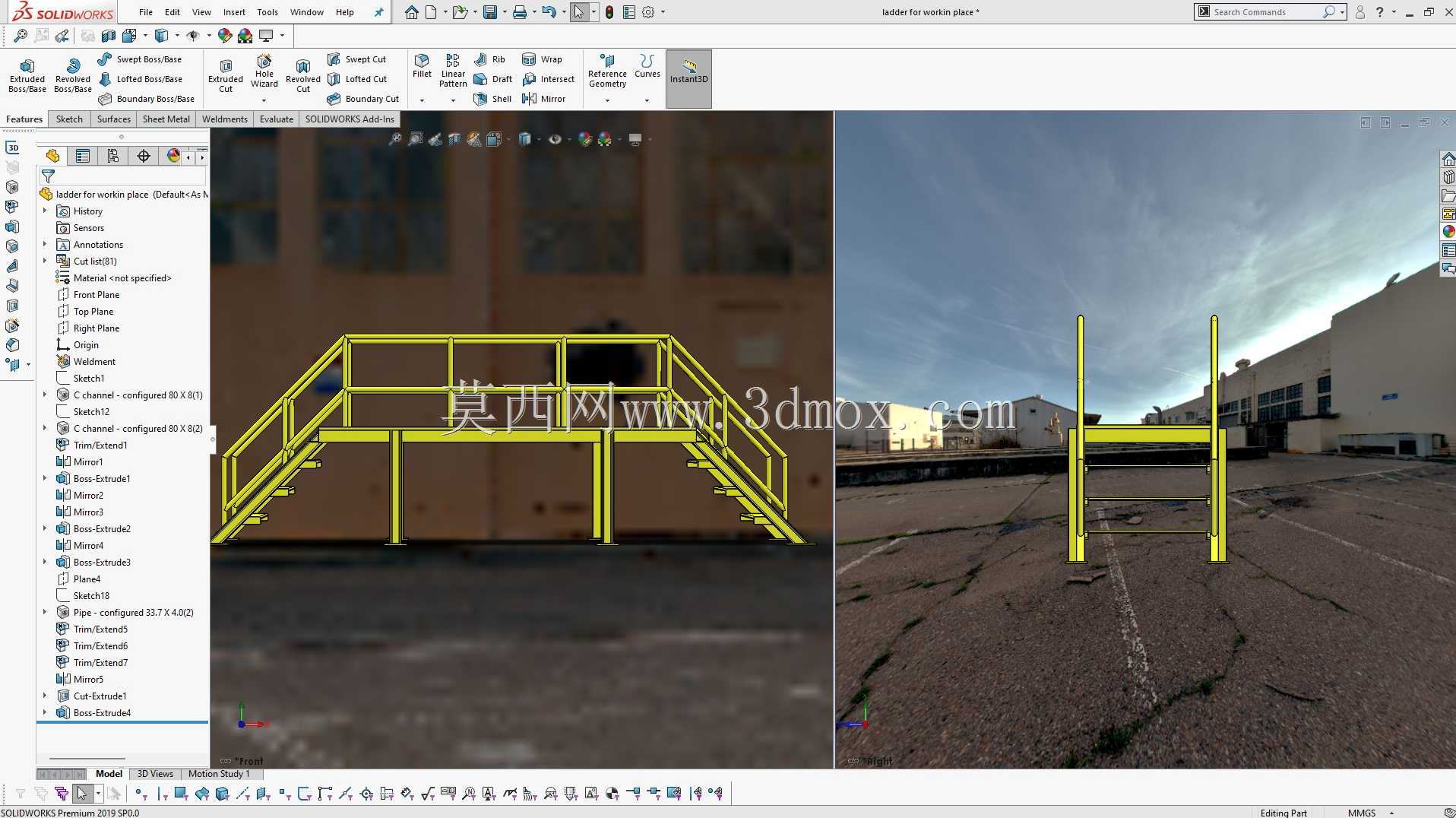
Task: Expand the Boss-Extrude3 feature
Action: pyautogui.click(x=45, y=562)
